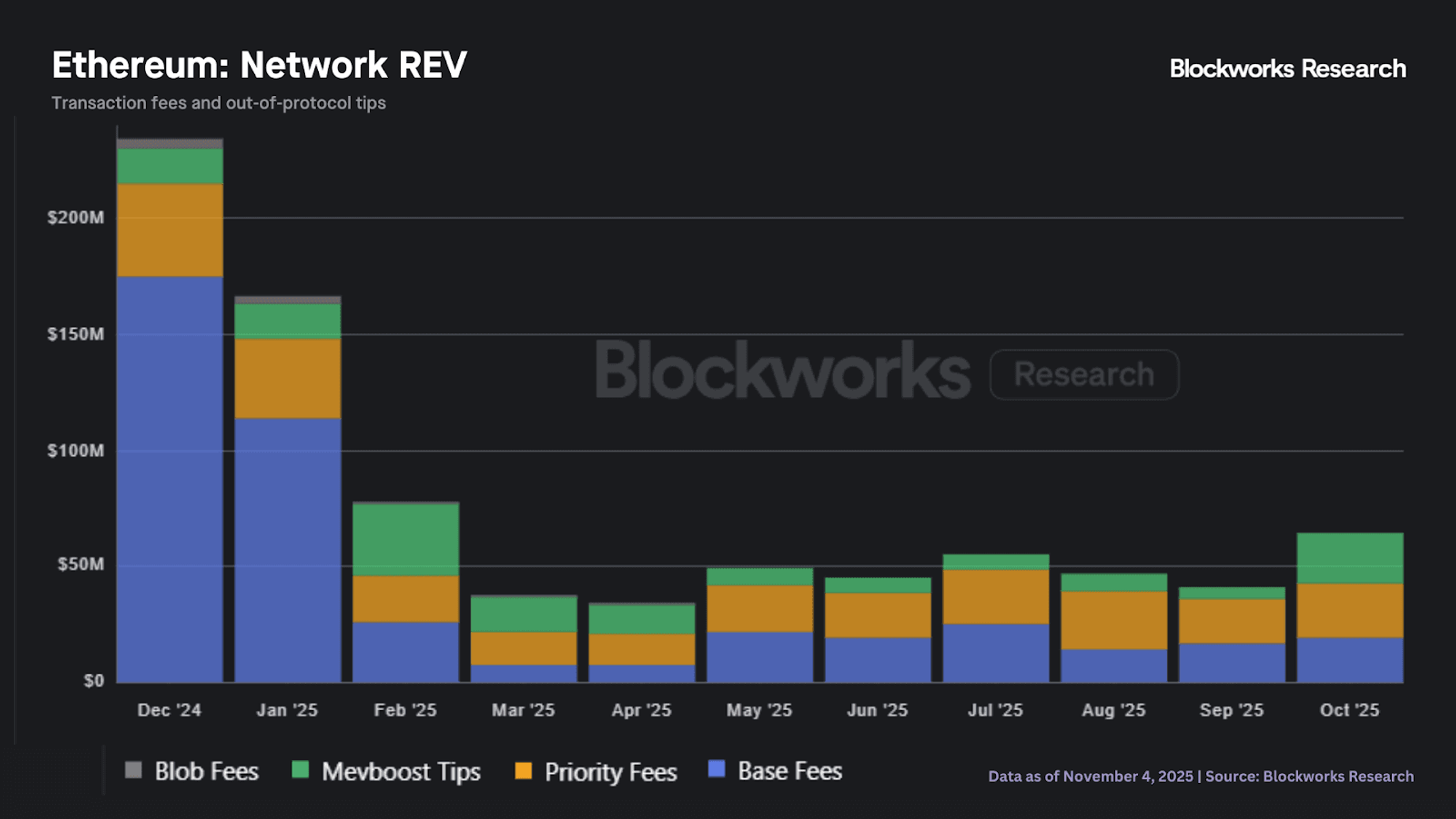Click the gray Blob Fees legend swatch

[x=133, y=770]
